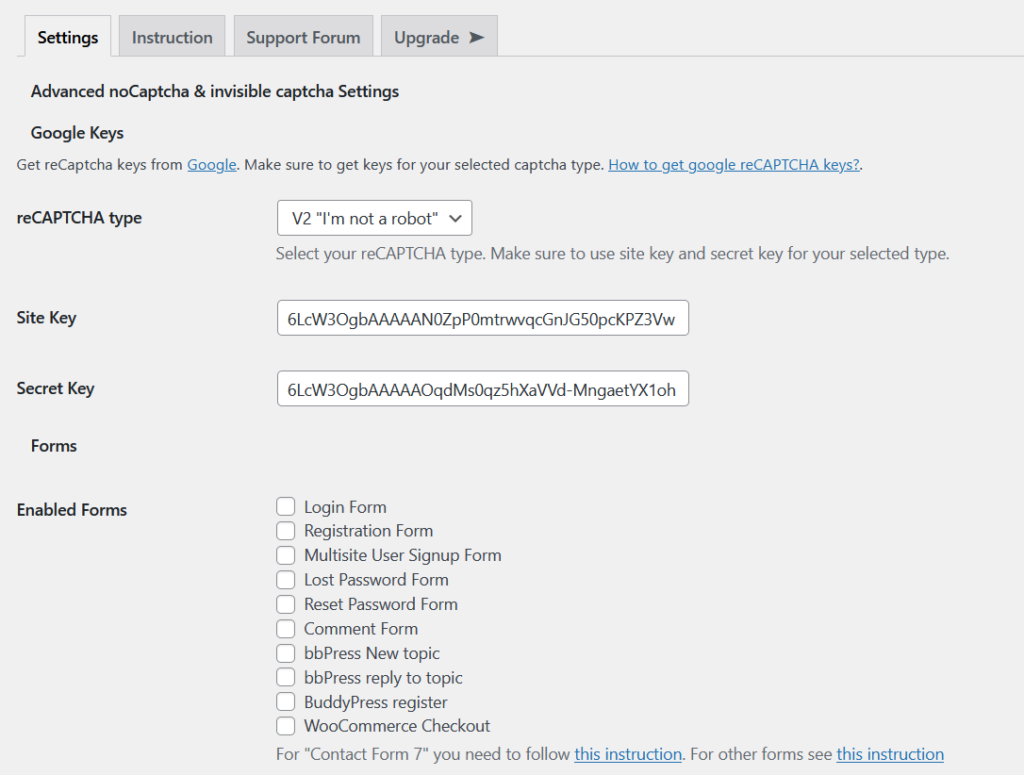1024x775 pixels.
Task: Tick the Reset Password Form checkbox
Action: [285, 605]
